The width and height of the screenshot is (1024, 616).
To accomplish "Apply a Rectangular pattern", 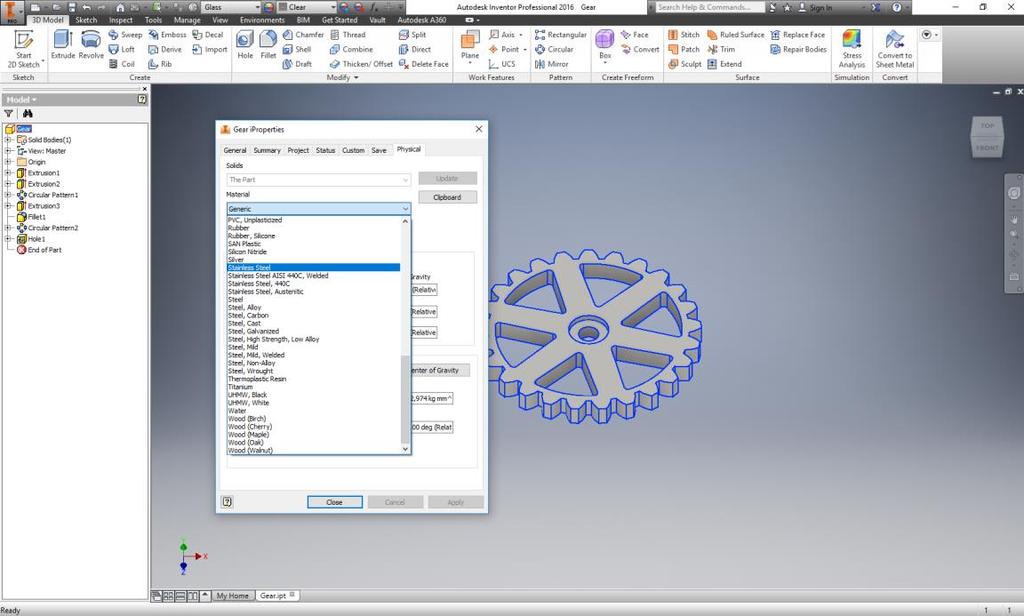I will [560, 35].
